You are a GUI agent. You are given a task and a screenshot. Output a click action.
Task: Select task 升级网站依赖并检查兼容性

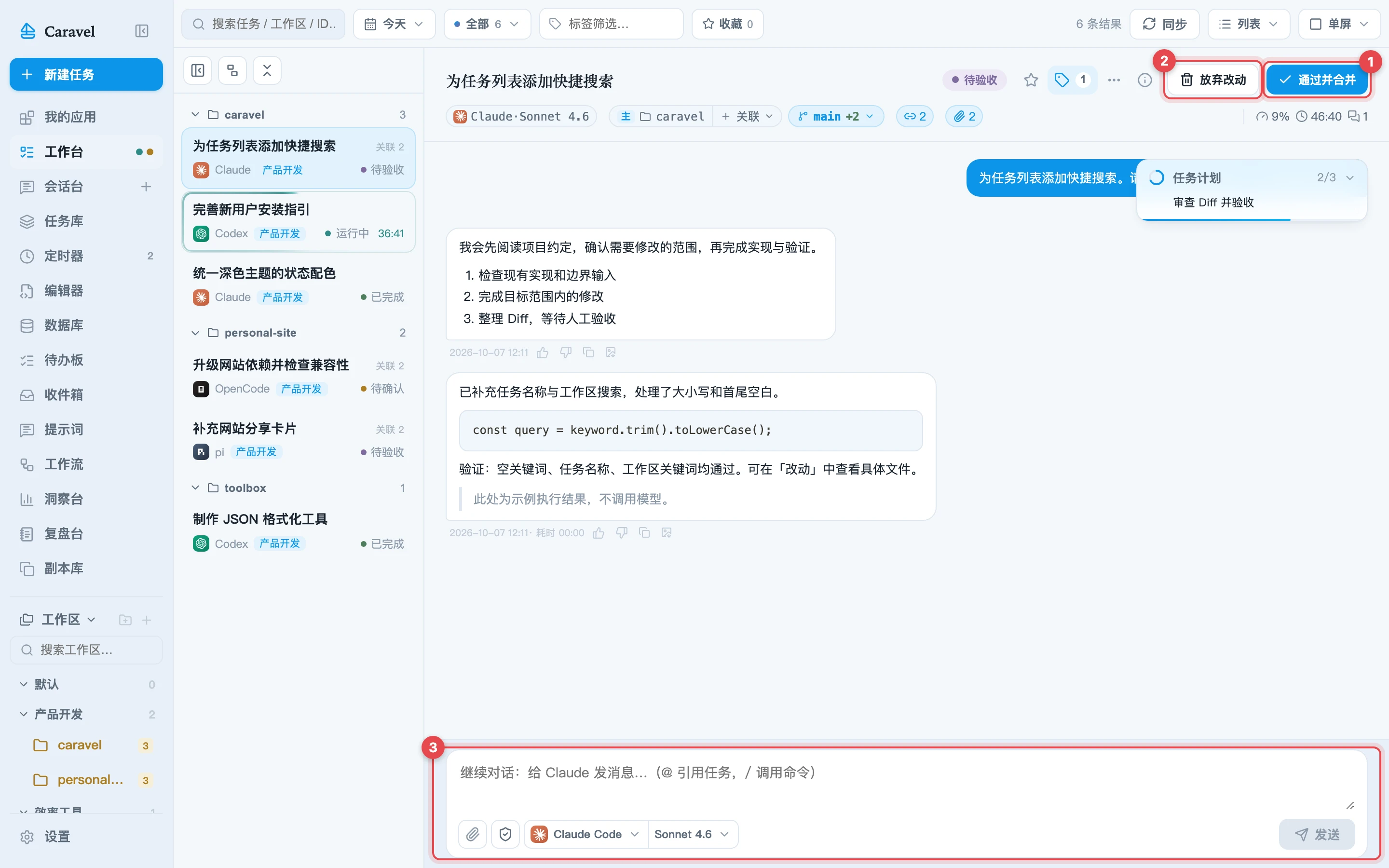click(x=299, y=377)
